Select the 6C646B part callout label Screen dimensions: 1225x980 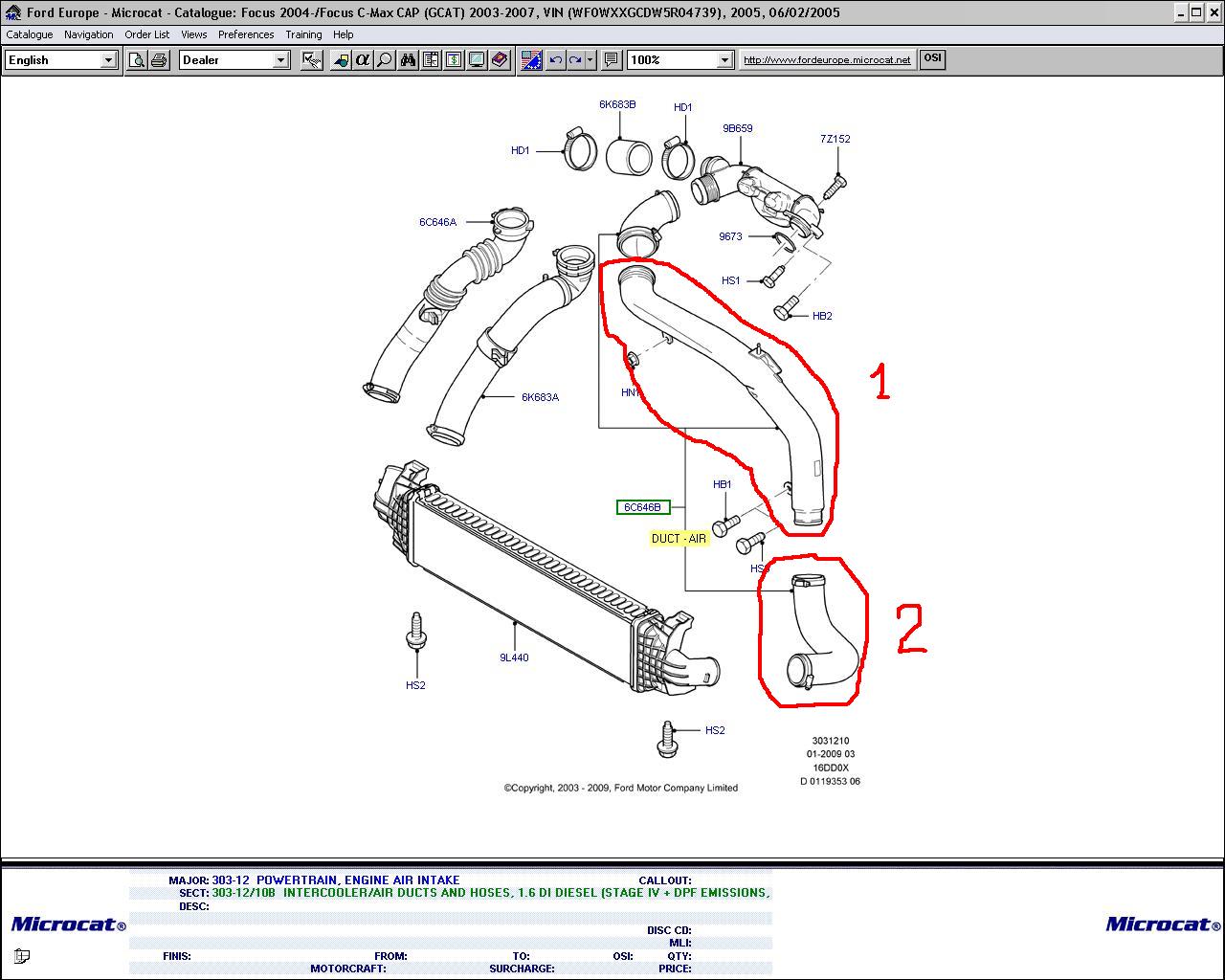[642, 507]
